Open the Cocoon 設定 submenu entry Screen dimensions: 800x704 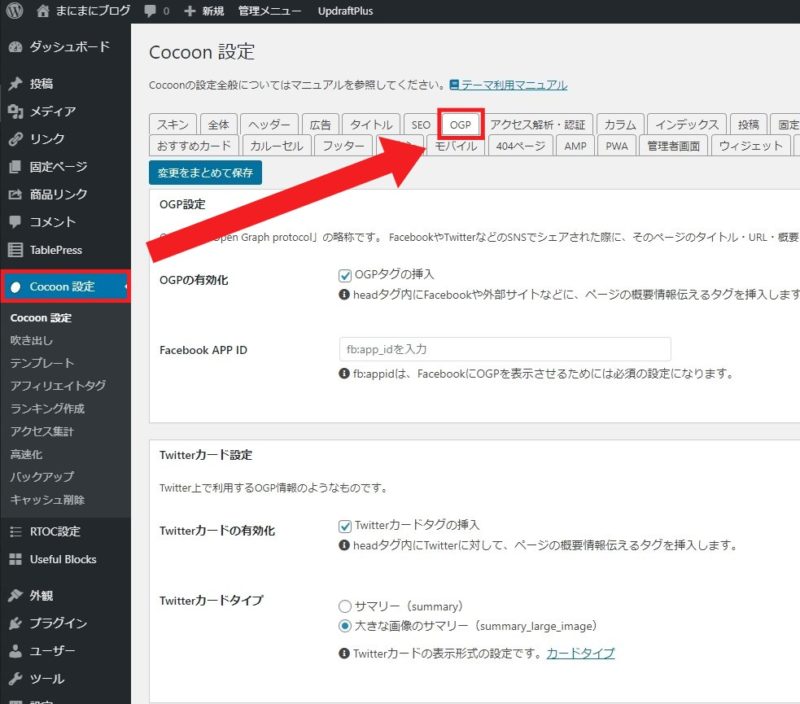click(41, 318)
